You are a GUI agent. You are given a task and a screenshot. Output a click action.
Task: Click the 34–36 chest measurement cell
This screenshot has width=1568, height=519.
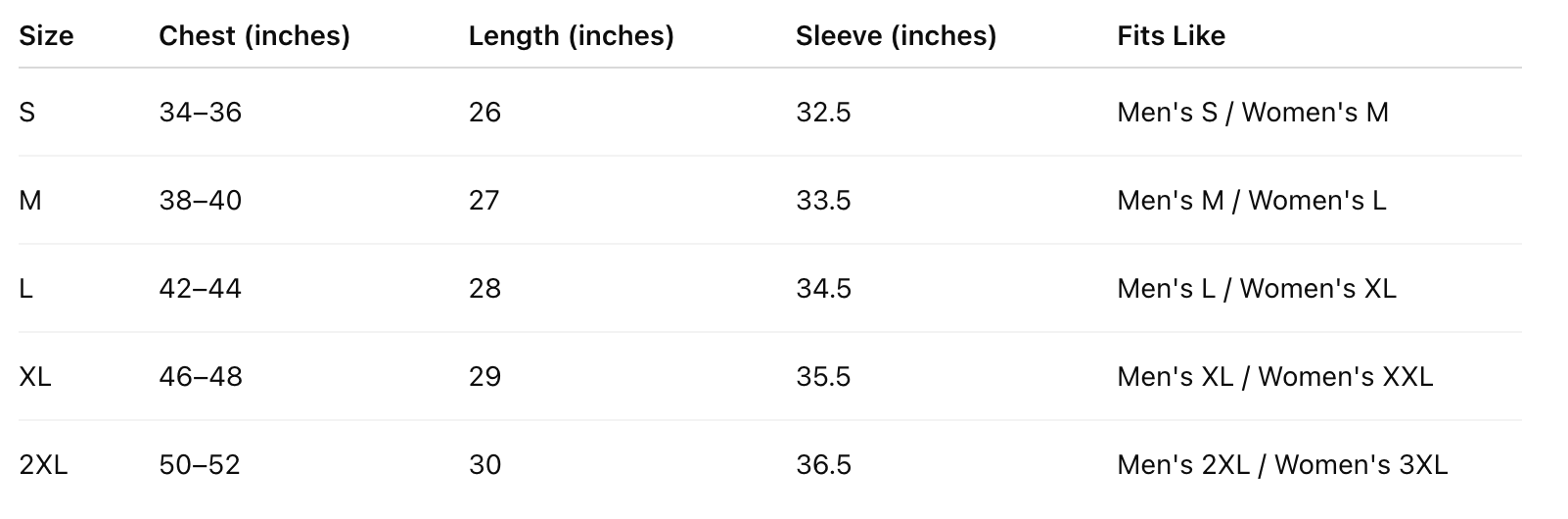coord(200,113)
